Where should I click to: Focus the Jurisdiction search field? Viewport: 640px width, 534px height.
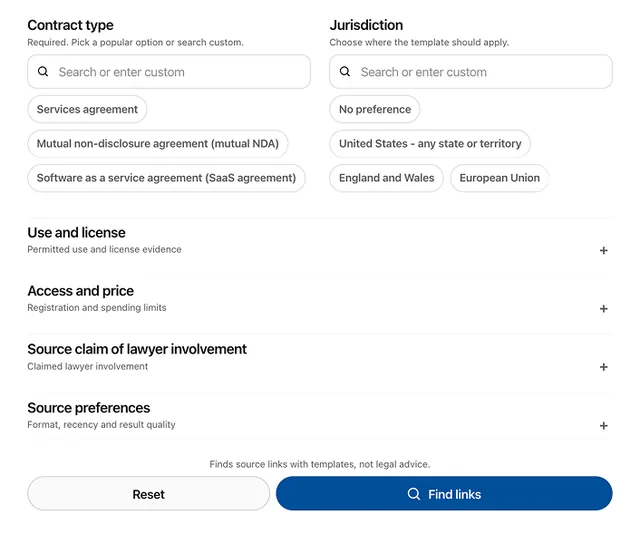click(x=471, y=71)
